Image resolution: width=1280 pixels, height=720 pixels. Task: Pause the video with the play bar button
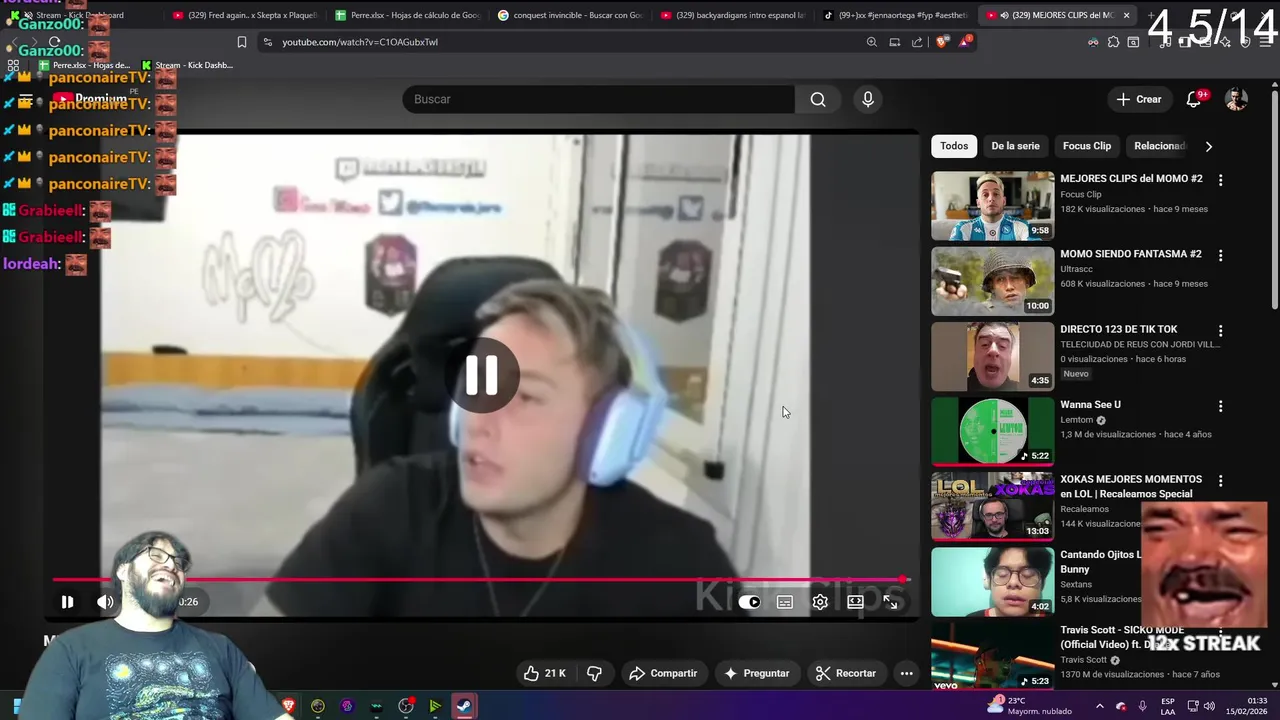tap(67, 602)
